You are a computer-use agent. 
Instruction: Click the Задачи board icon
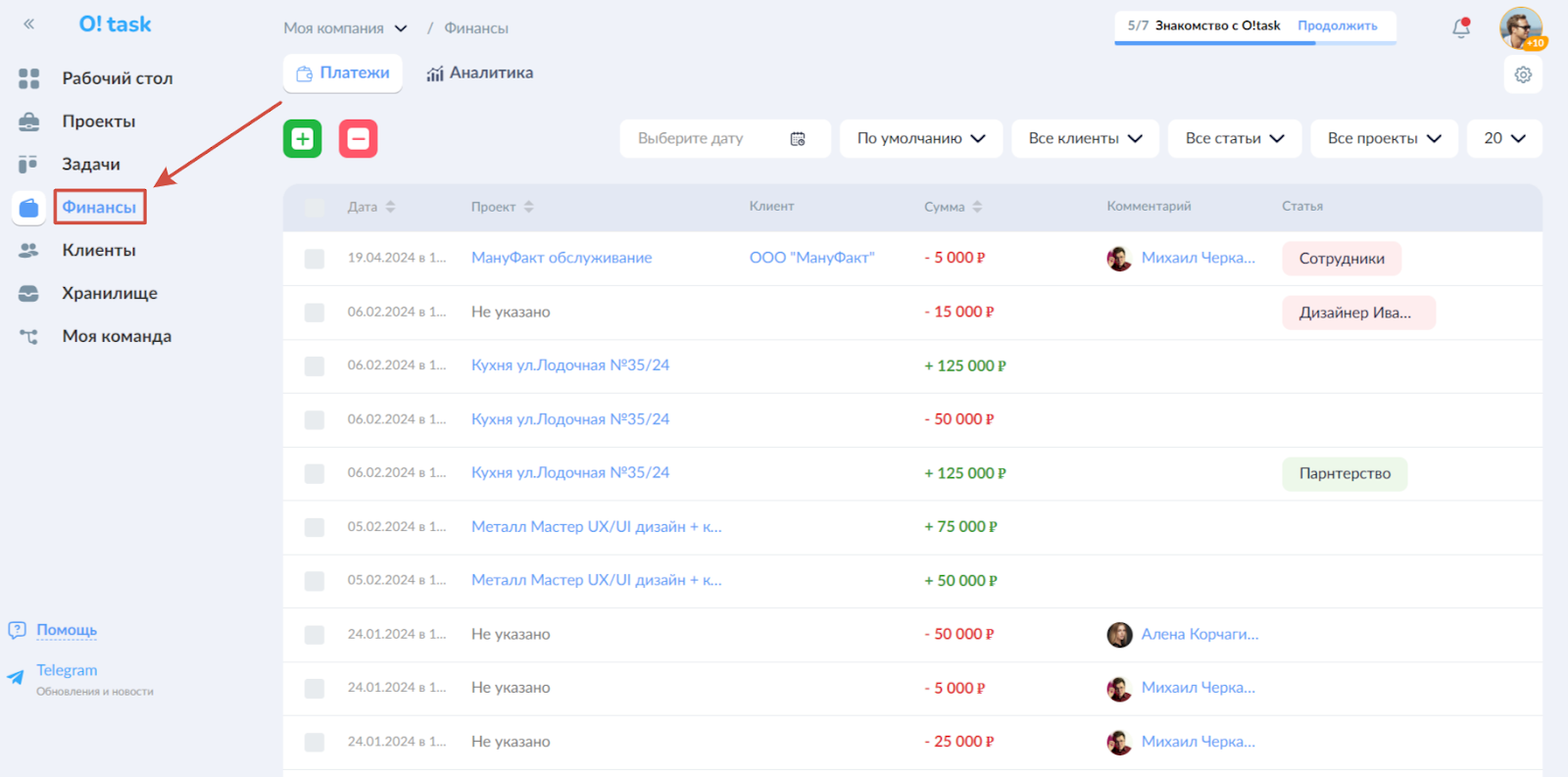pyautogui.click(x=28, y=164)
